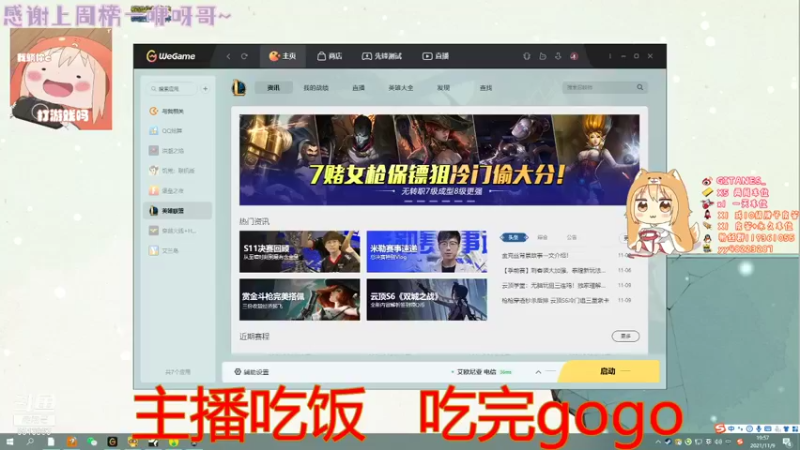Add an app with plus button
The width and height of the screenshot is (800, 450).
[x=205, y=89]
